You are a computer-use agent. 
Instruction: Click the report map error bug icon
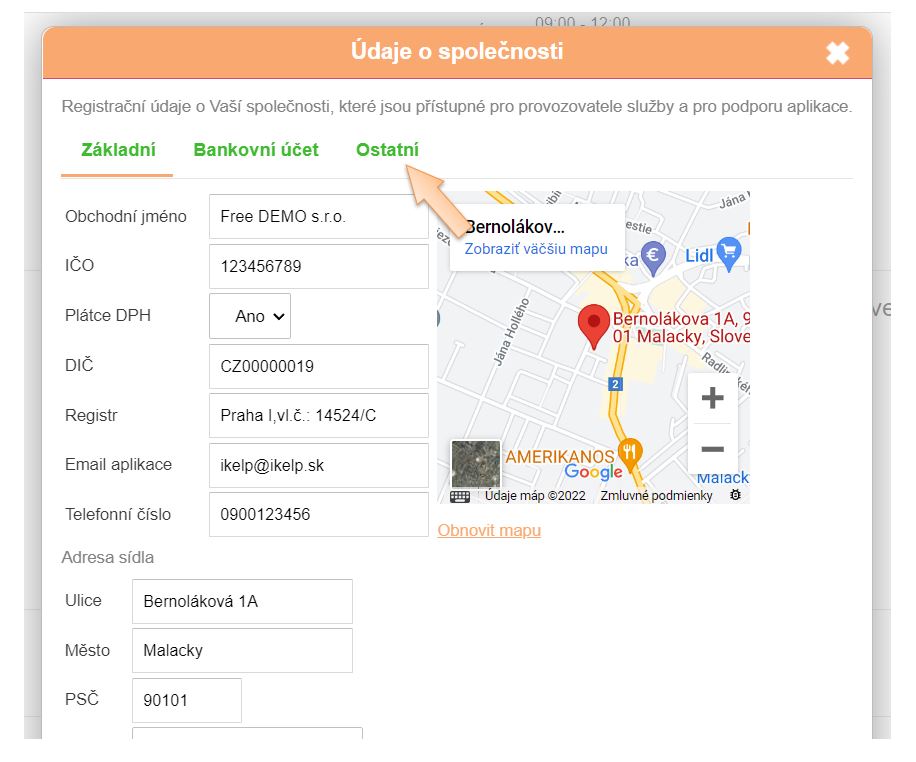[x=736, y=496]
